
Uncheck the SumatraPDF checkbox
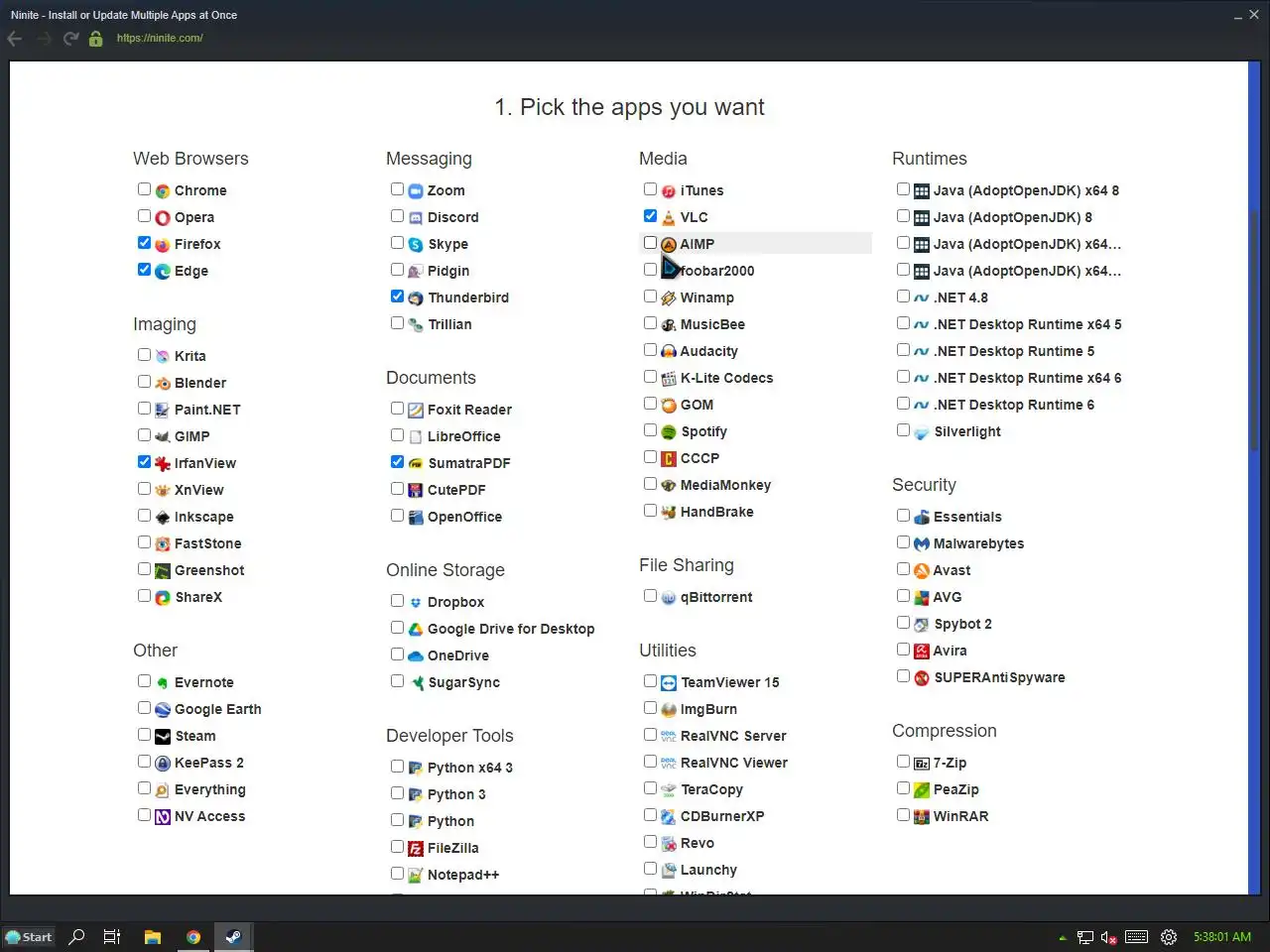397,461
